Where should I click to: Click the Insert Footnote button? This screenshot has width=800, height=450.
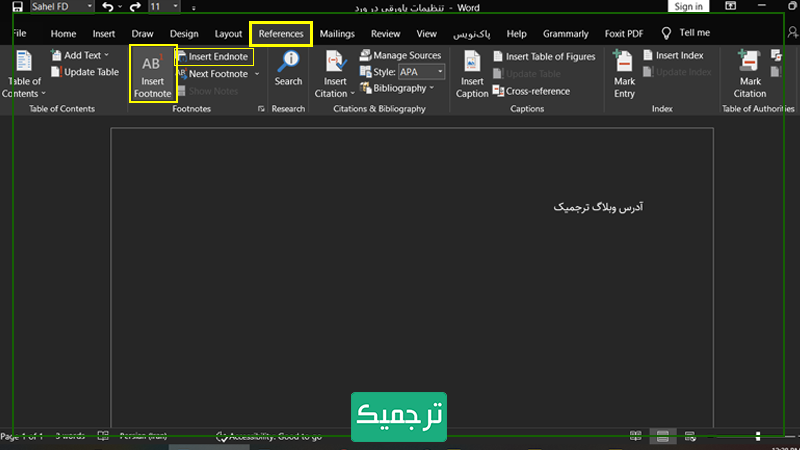pyautogui.click(x=153, y=74)
